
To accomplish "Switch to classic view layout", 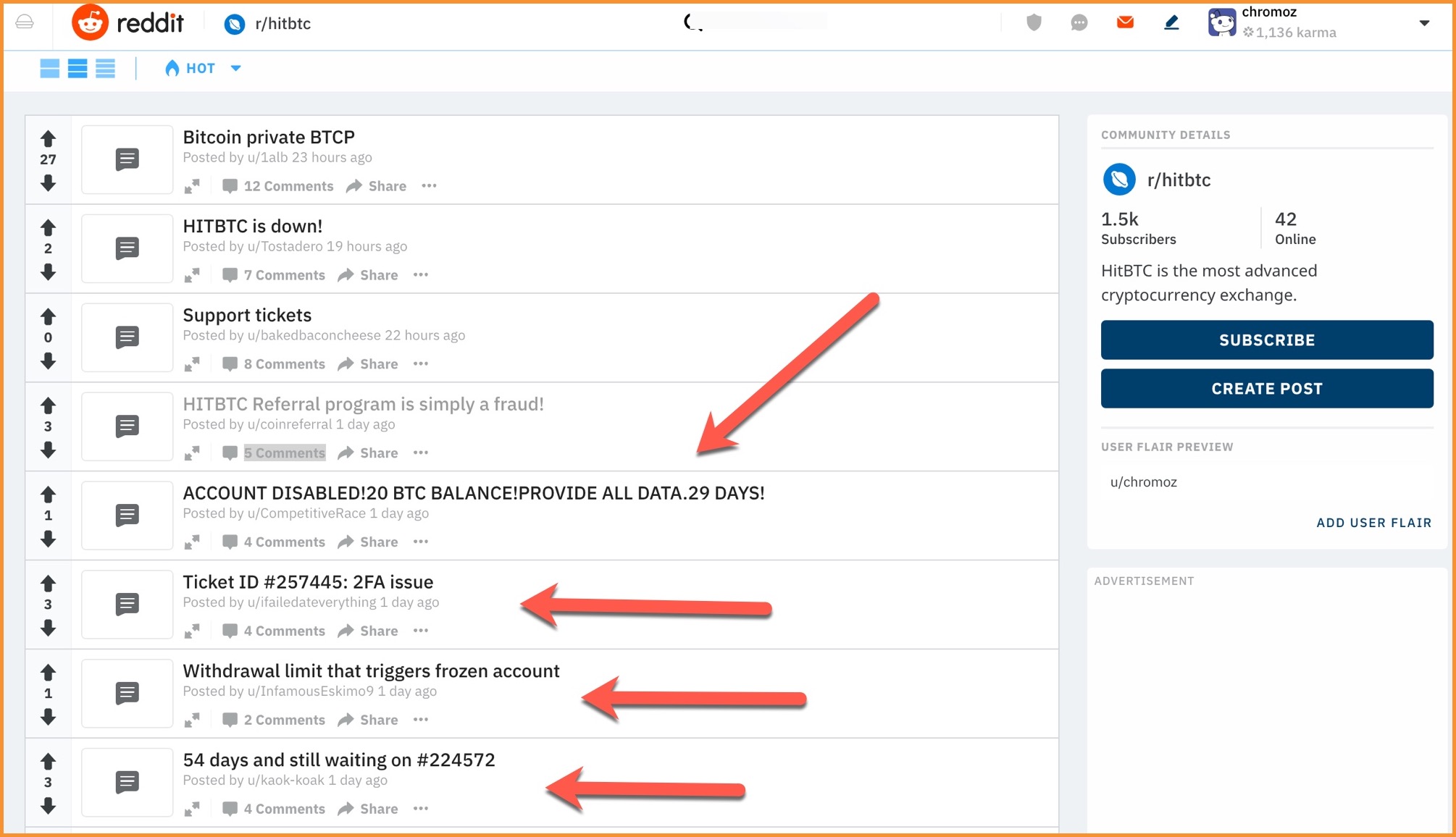I will (x=78, y=69).
